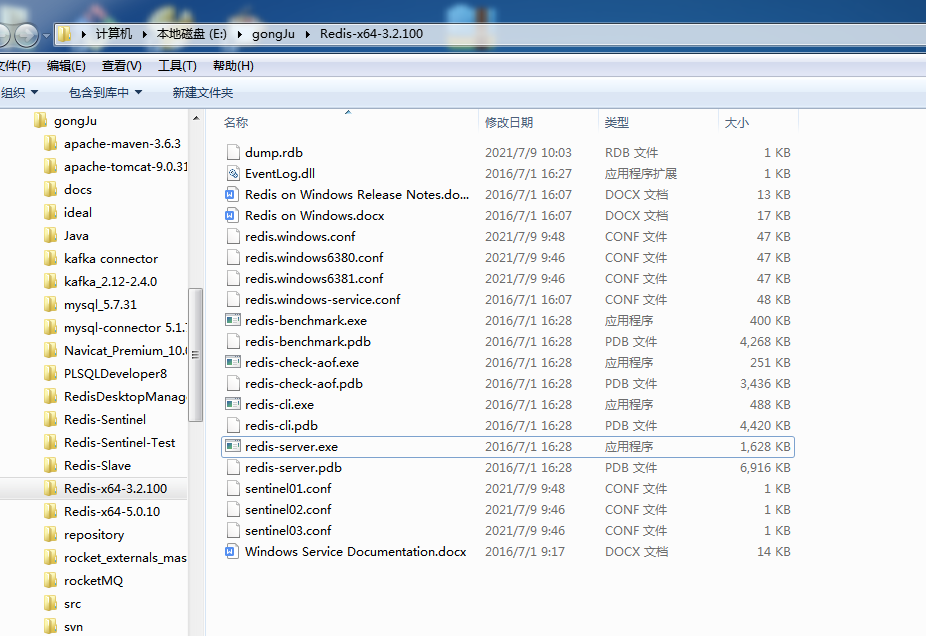Click the Redis on Windows.docx document icon
The width and height of the screenshot is (926, 636).
tap(232, 216)
